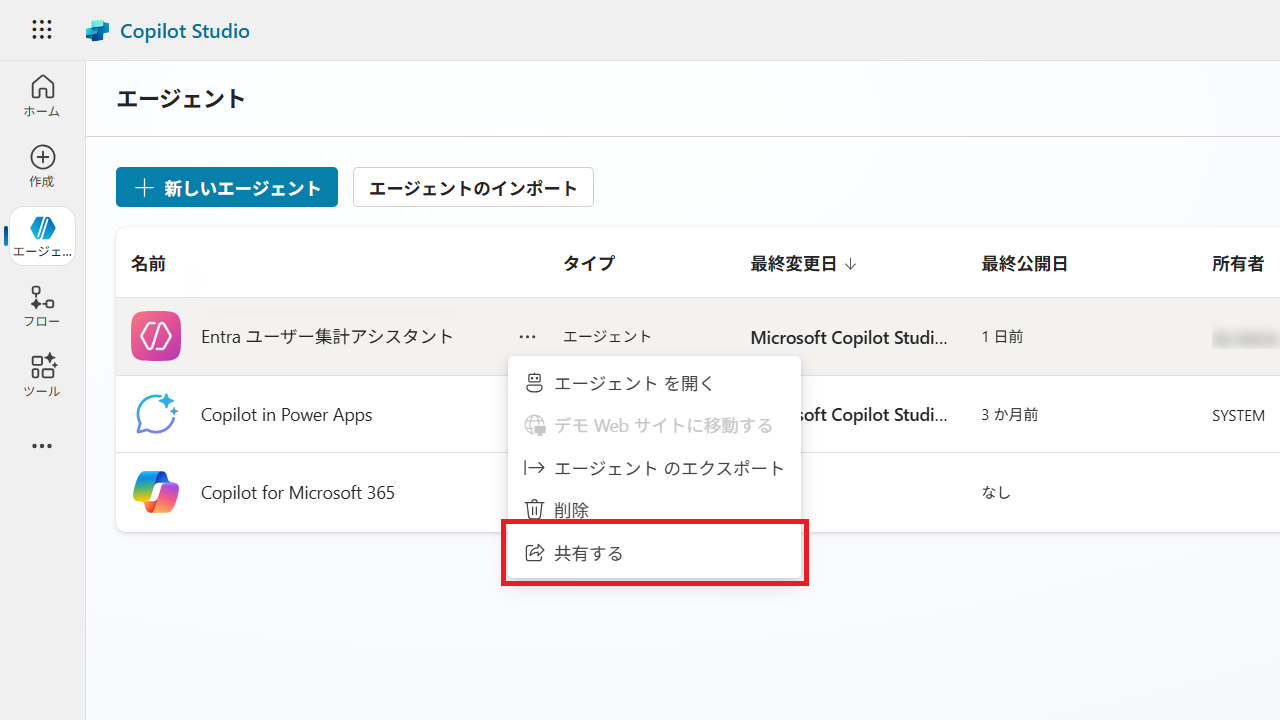
Task: Open フロー in the sidebar
Action: 42,306
